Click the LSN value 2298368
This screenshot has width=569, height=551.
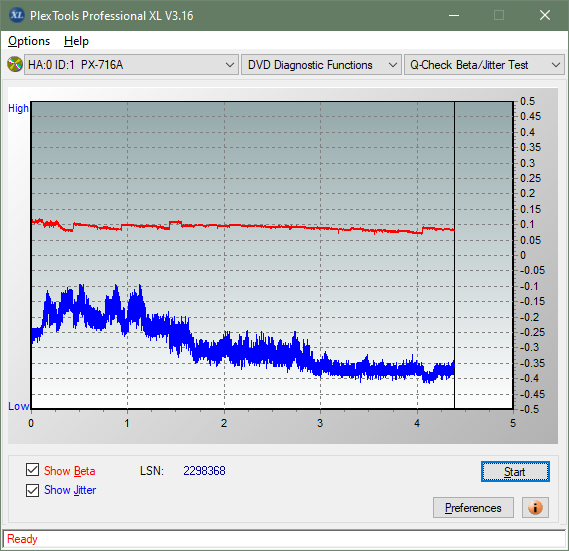click(x=204, y=471)
